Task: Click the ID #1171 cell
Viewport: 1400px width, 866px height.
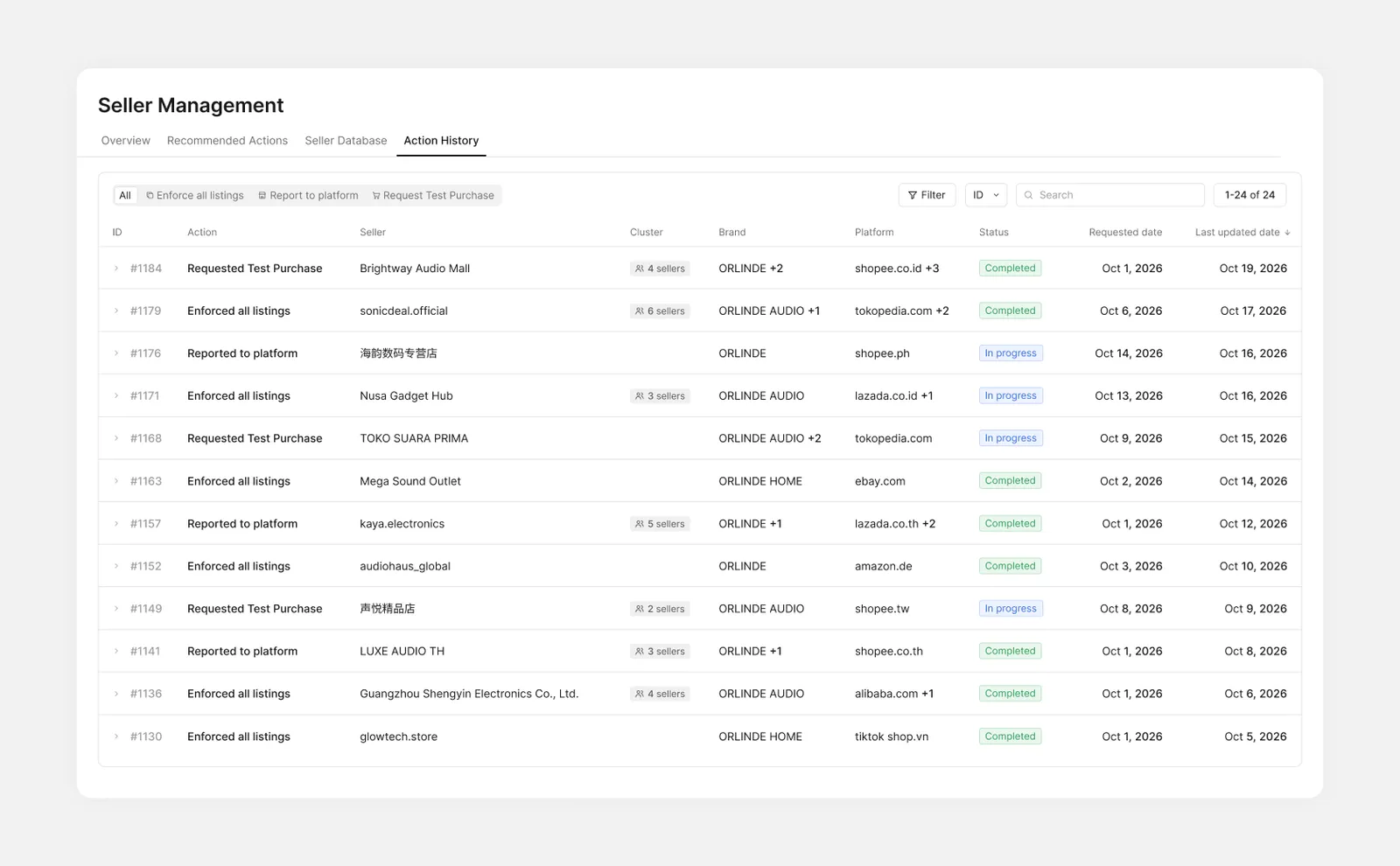Action: (144, 396)
